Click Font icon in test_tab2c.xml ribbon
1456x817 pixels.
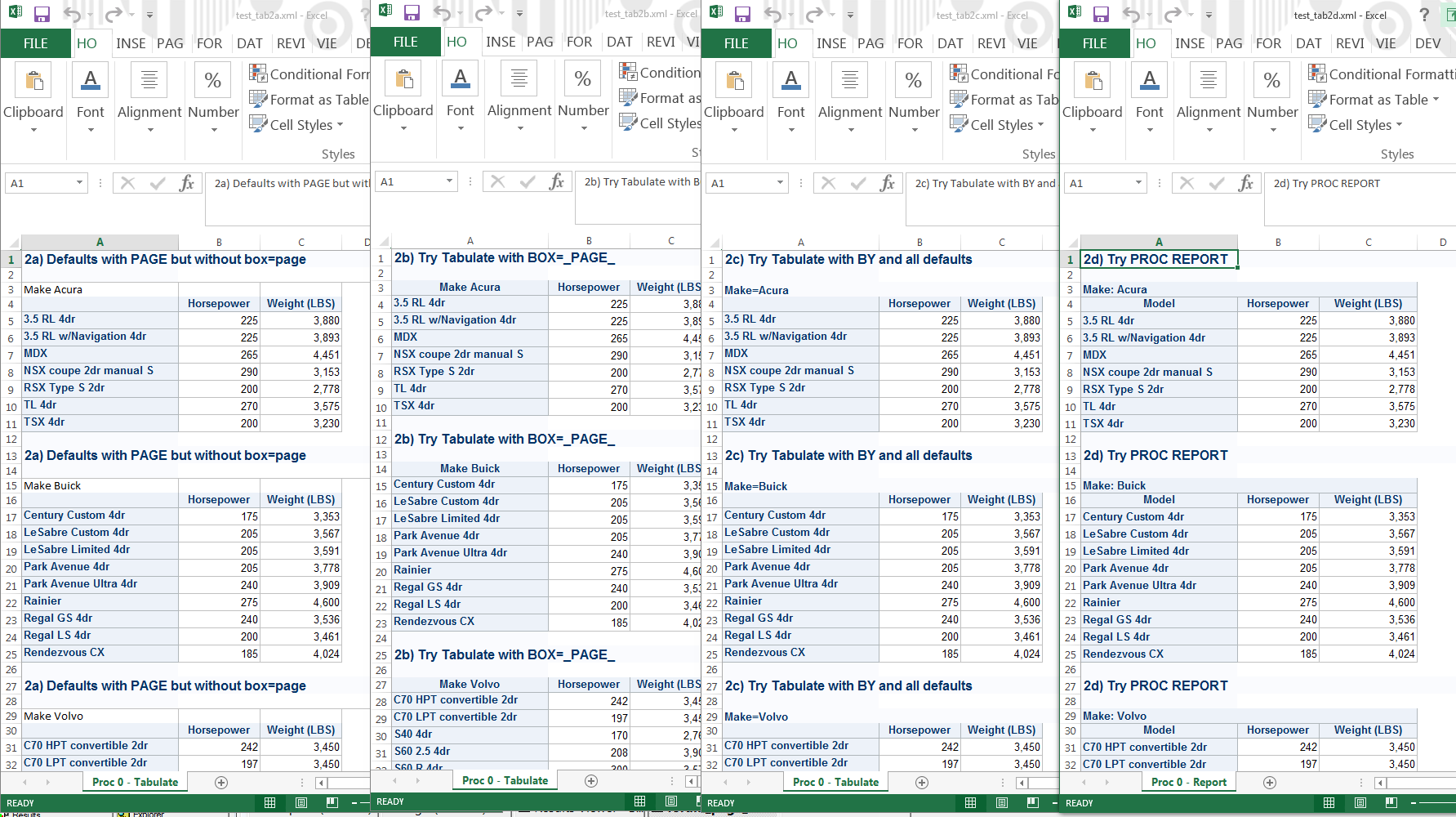790,81
